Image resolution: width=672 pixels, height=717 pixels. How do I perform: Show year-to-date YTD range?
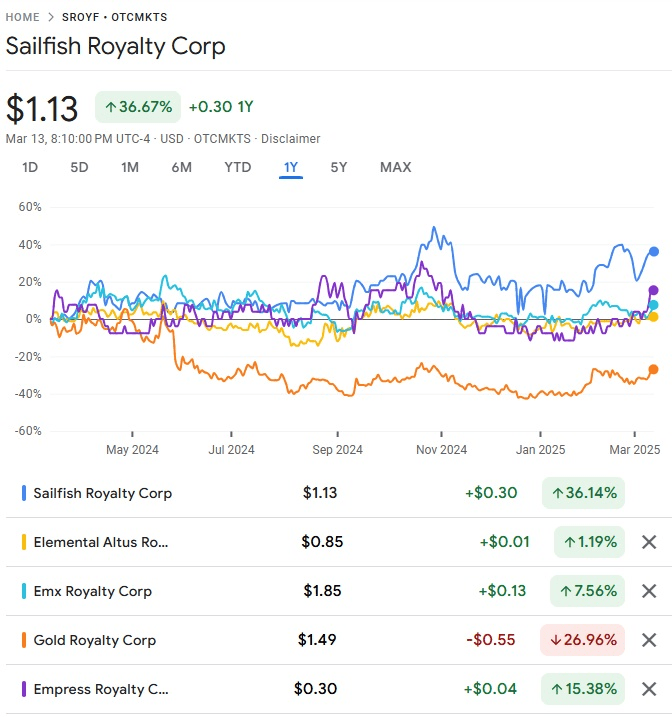point(238,167)
